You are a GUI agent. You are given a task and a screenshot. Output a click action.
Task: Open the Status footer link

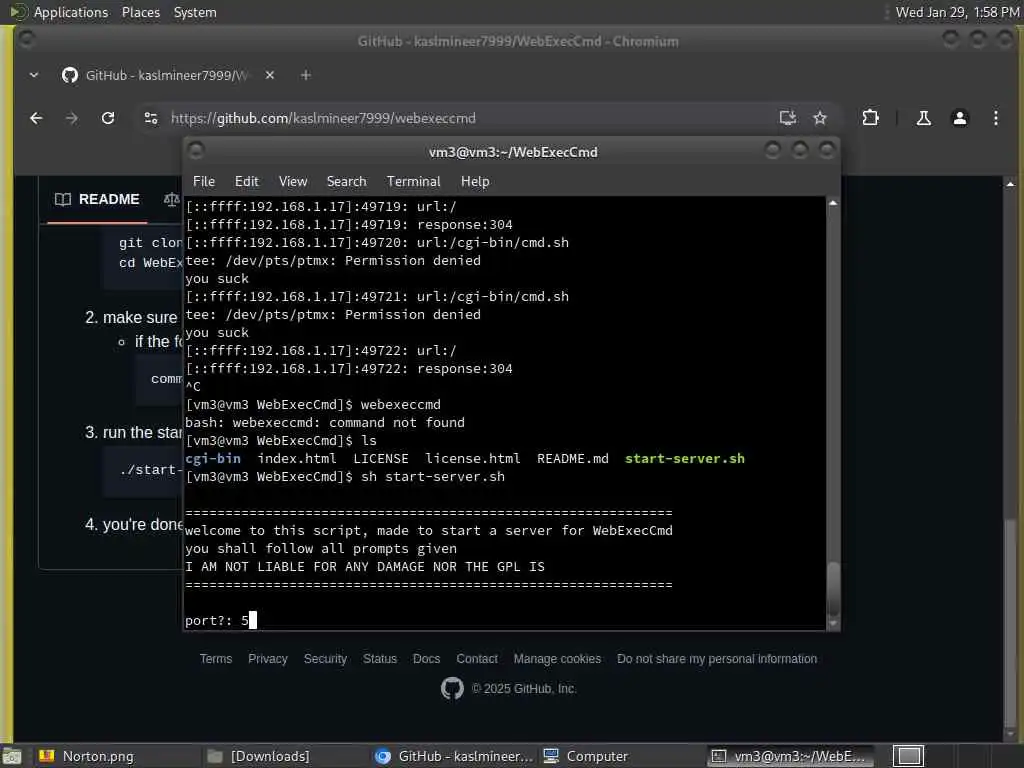pos(379,659)
